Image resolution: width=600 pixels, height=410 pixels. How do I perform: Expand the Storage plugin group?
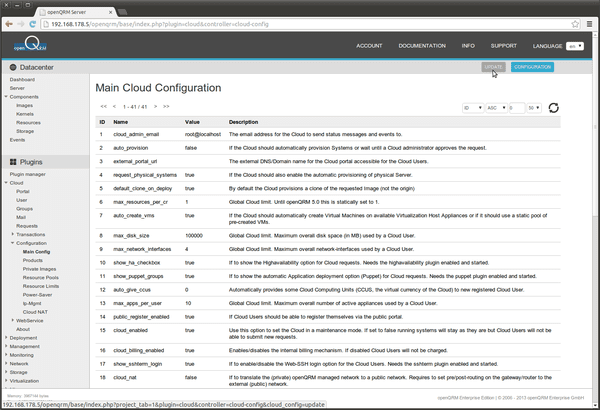(6, 372)
